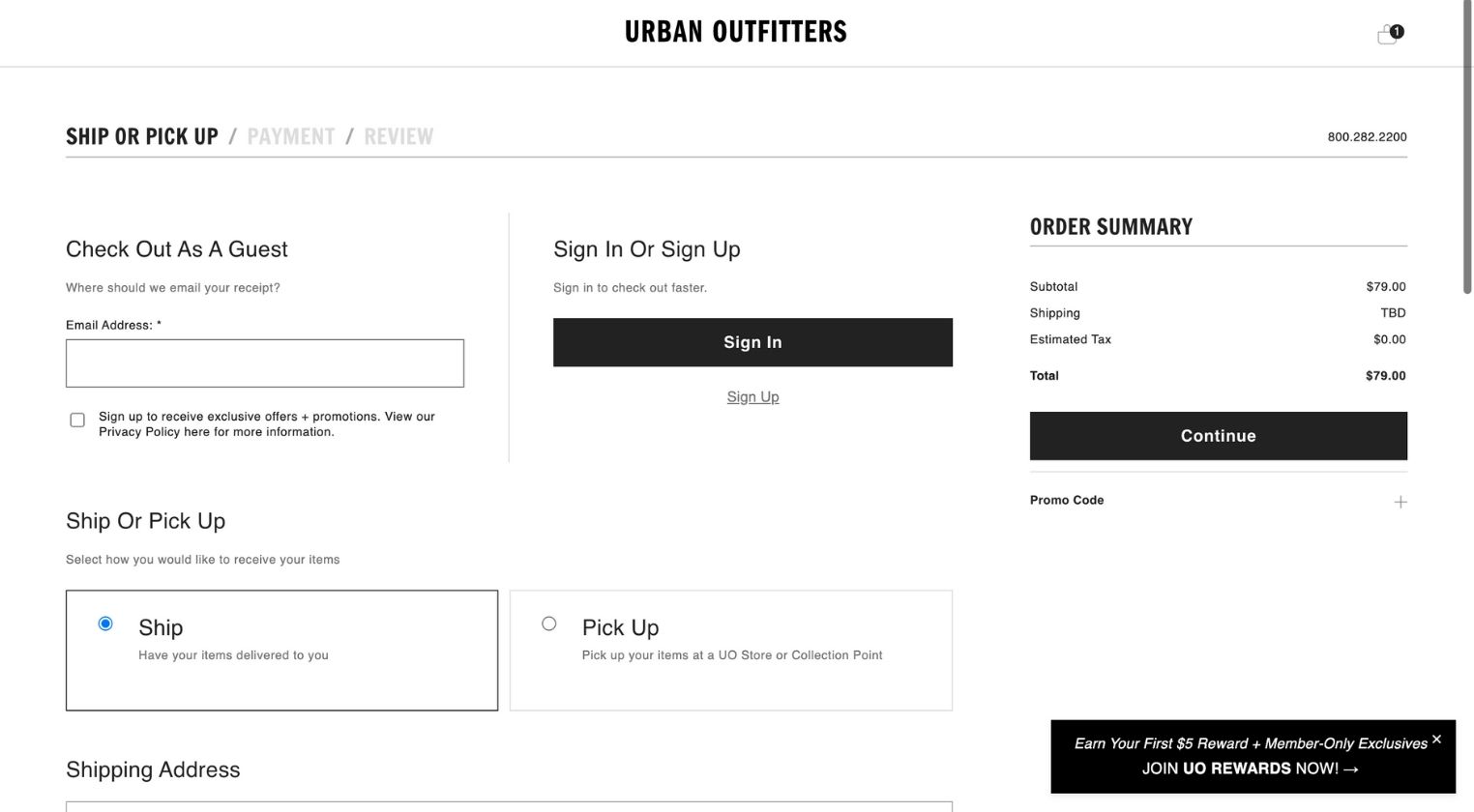Viewport: 1474px width, 812px height.
Task: Choose the Pick Up delivery card
Action: pos(730,651)
